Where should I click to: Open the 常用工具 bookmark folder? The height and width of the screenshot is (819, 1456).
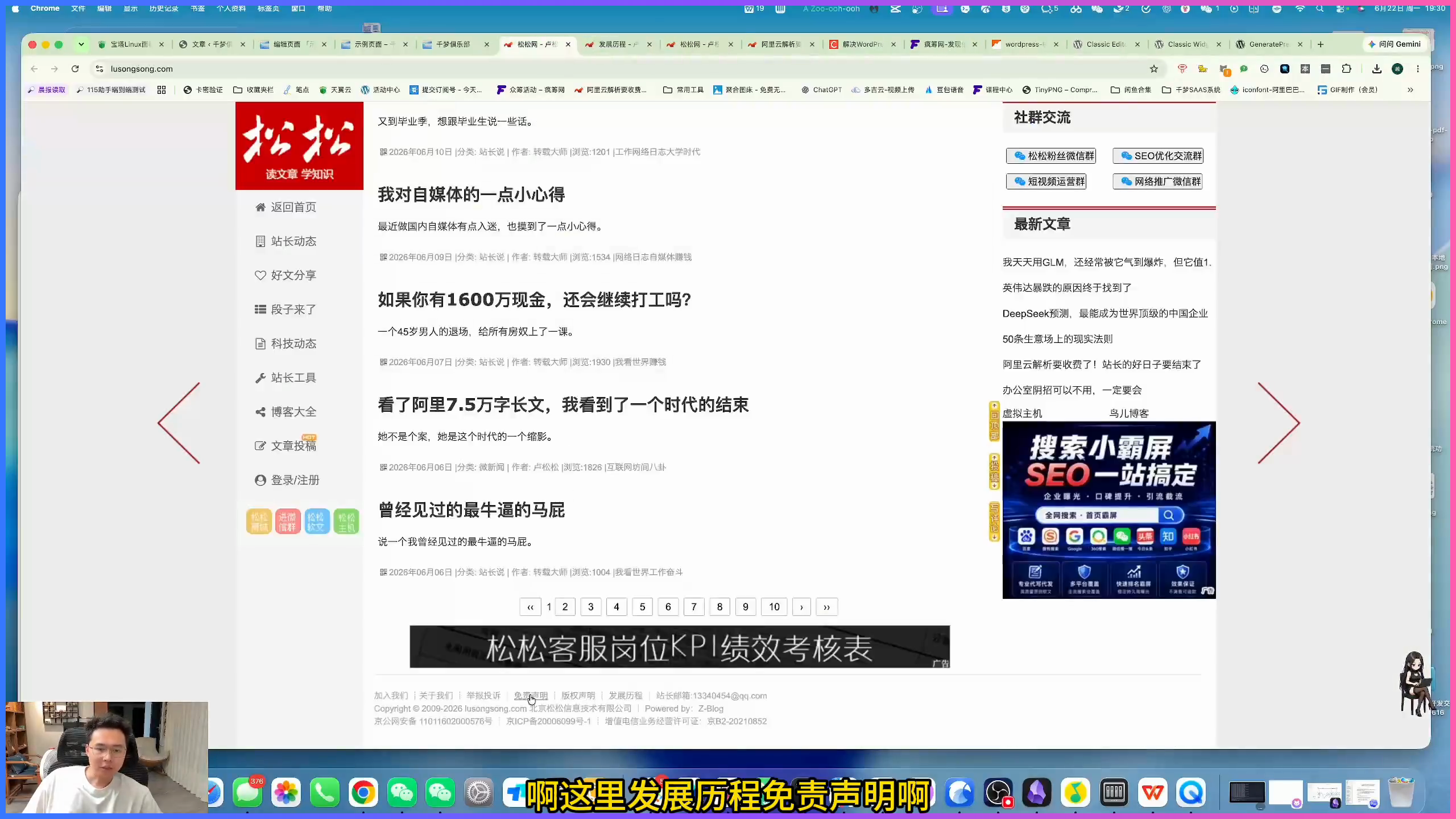(x=683, y=90)
